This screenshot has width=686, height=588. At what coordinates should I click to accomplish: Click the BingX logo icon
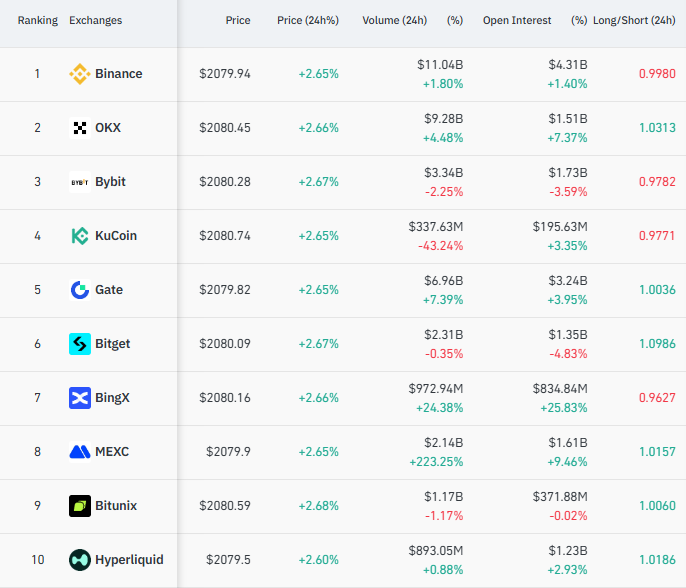(80, 398)
